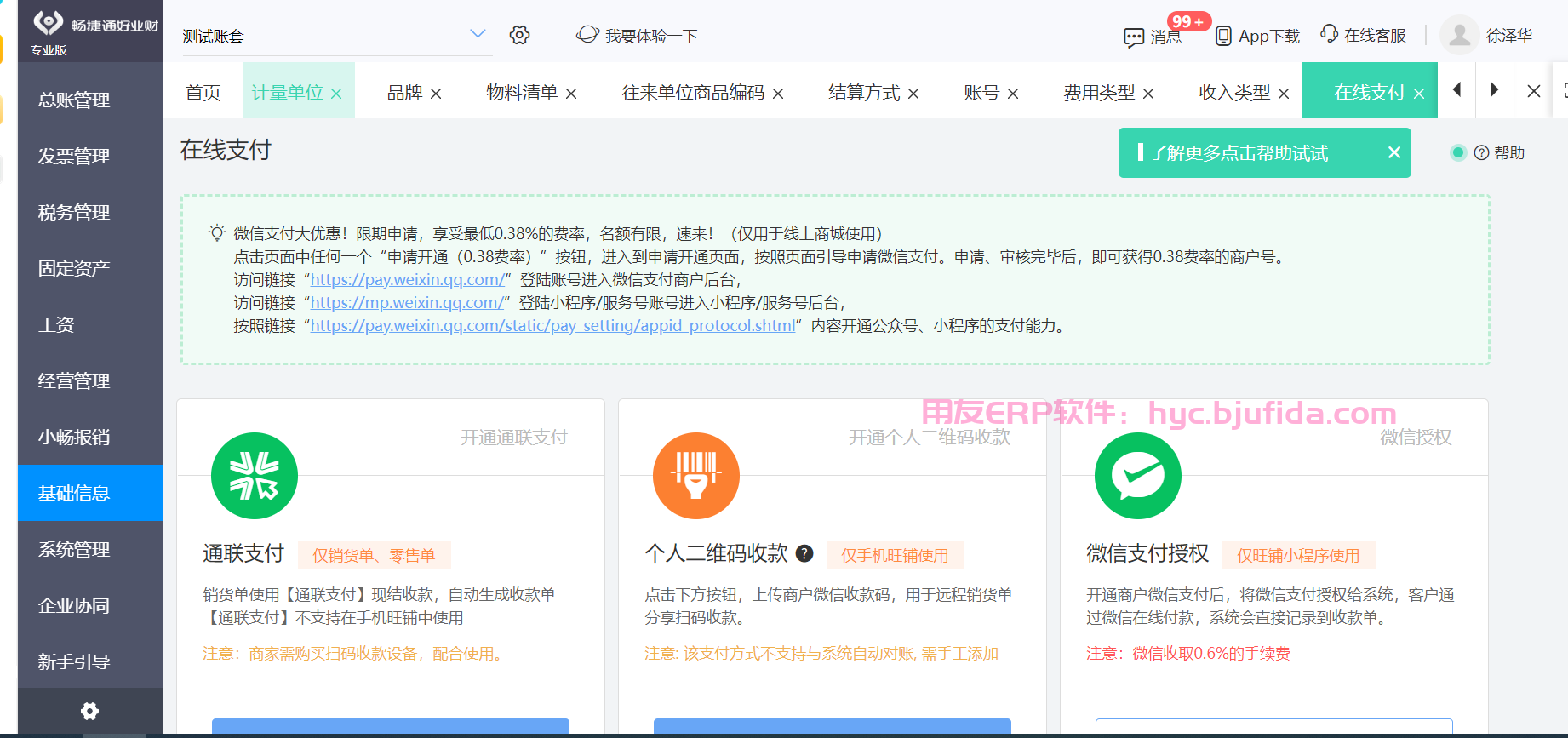Image resolution: width=1568 pixels, height=738 pixels.
Task: Open the 消息 messages icon
Action: [x=1134, y=37]
